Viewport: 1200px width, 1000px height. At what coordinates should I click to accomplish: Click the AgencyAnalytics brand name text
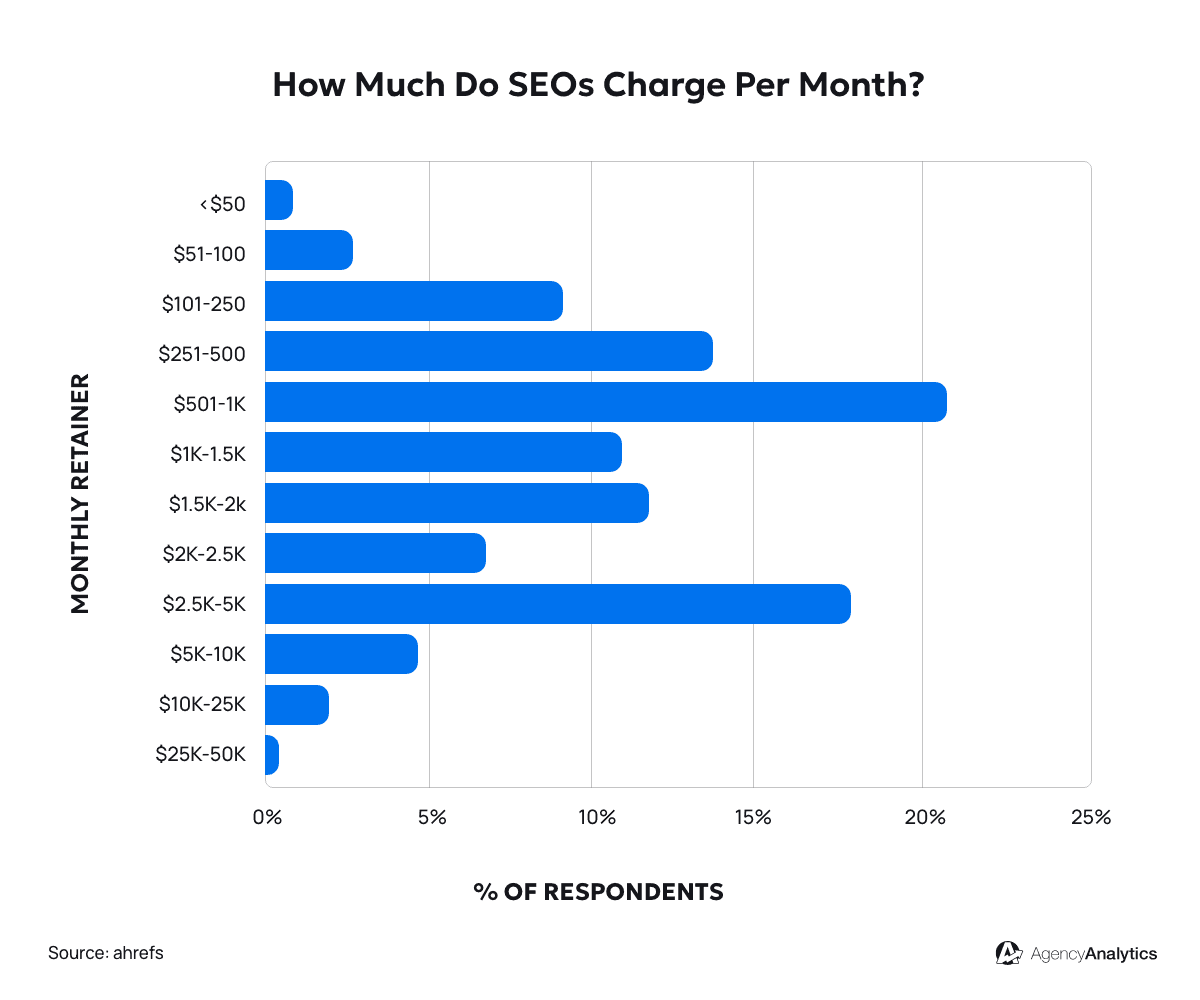pos(1093,954)
